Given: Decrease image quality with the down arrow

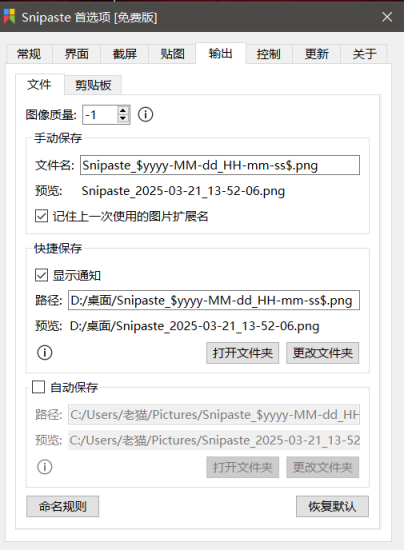Looking at the screenshot, I should (123, 119).
